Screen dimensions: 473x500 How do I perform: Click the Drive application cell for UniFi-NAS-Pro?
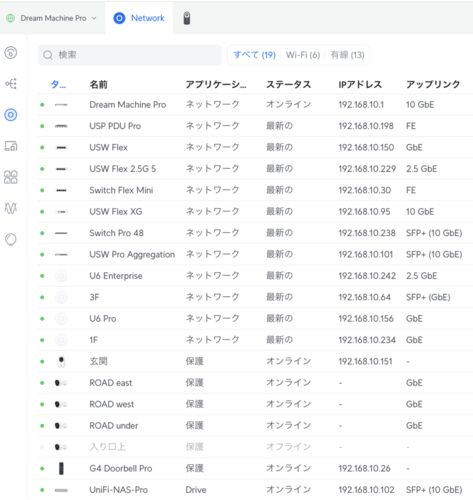click(196, 490)
